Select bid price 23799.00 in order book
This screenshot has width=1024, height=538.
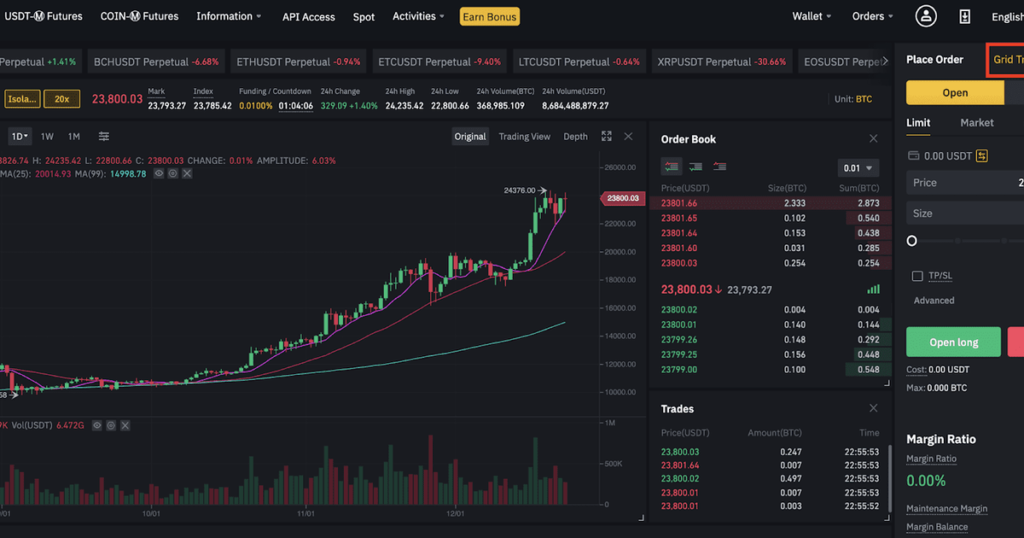(679, 370)
